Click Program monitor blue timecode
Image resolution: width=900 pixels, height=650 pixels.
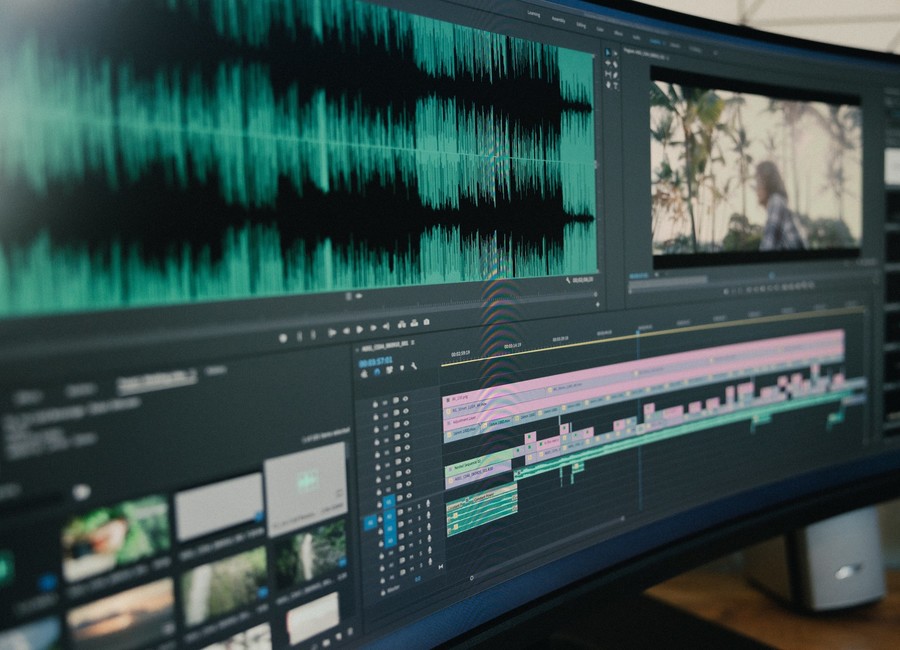tap(638, 276)
